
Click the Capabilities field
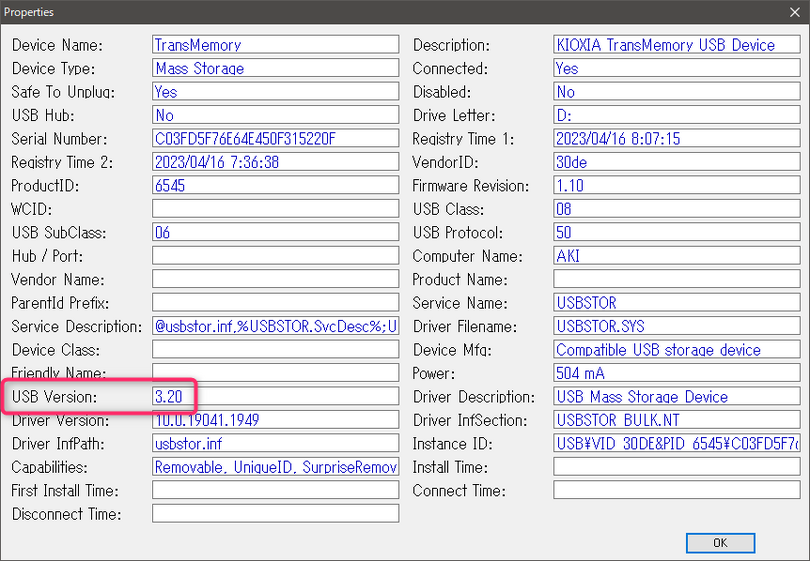click(275, 467)
